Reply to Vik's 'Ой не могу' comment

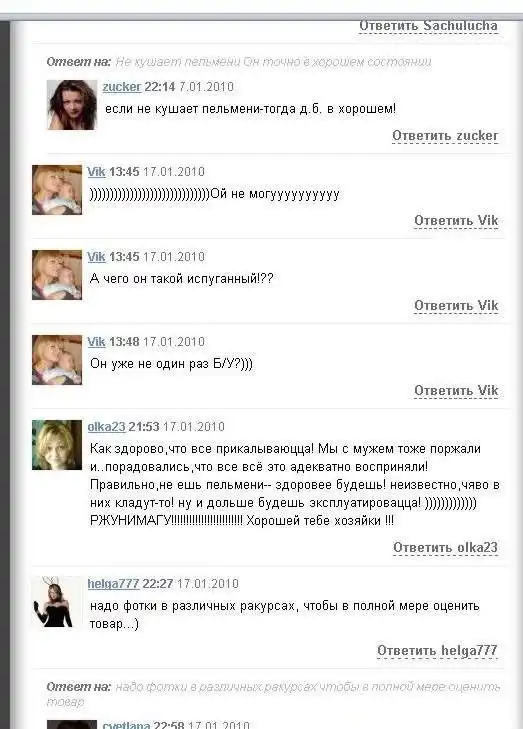(456, 221)
